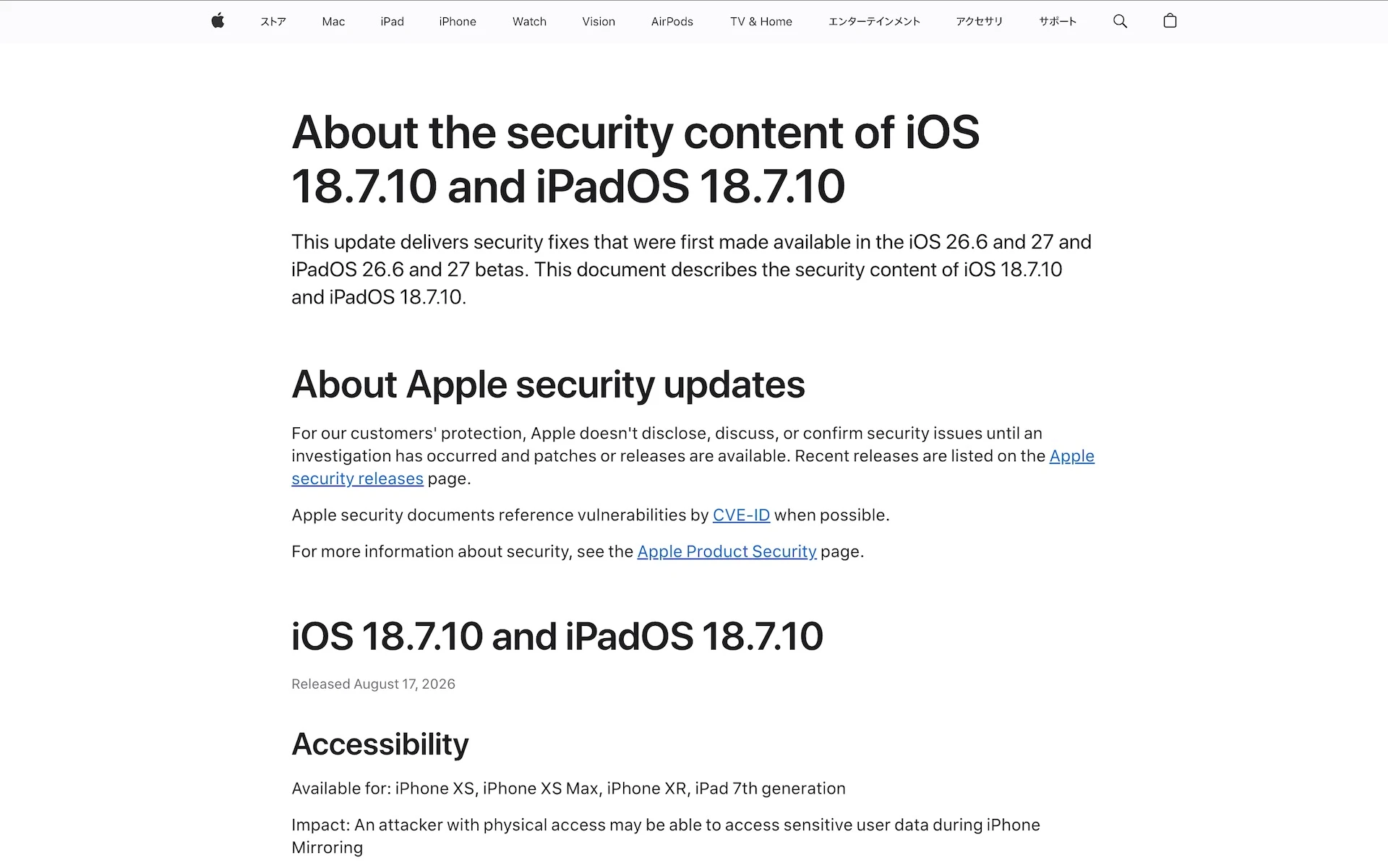Click the サポート navigation item

1058,22
